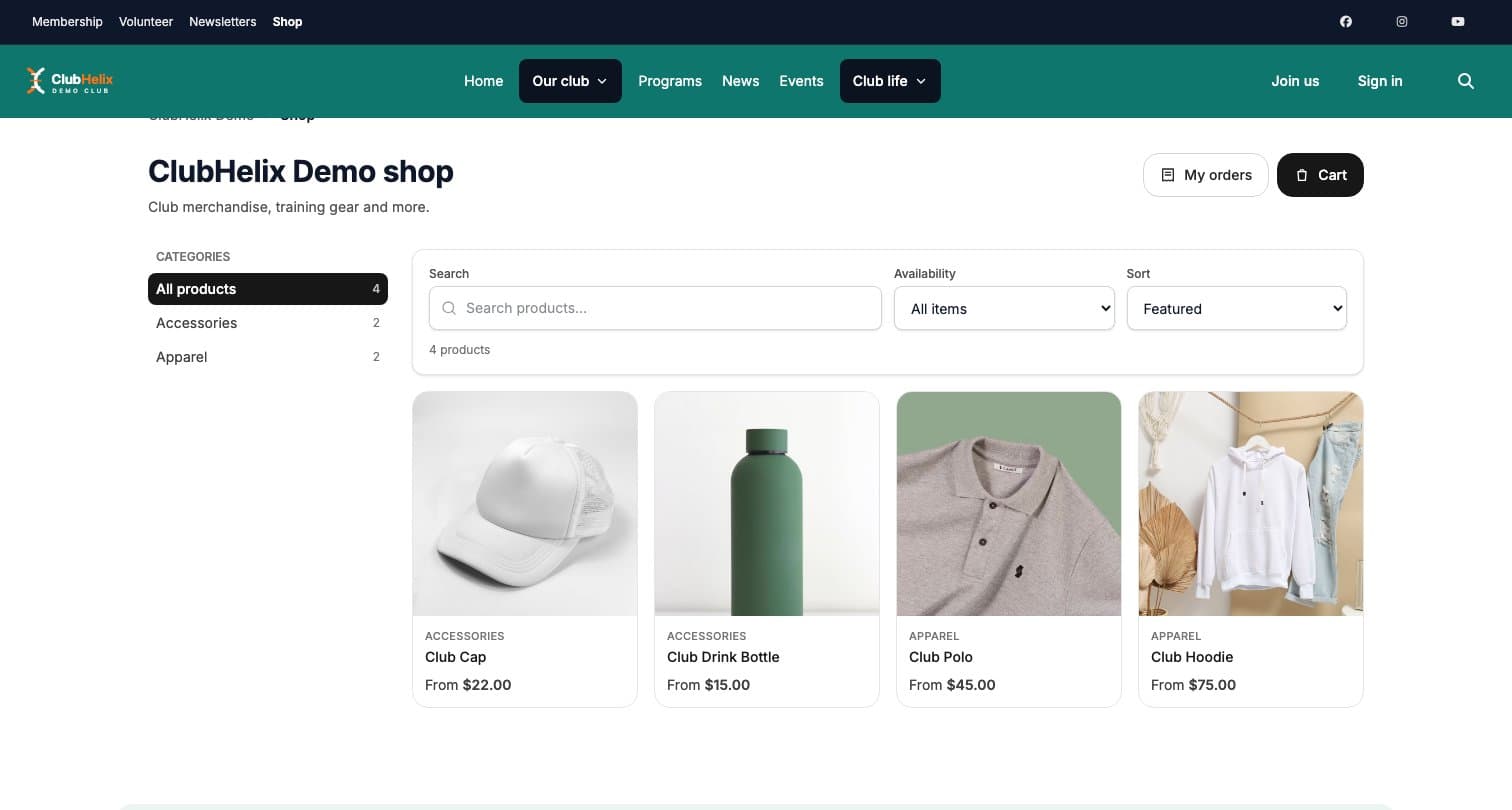Image resolution: width=1512 pixels, height=810 pixels.
Task: Click the From $15.00 price
Action: point(708,685)
